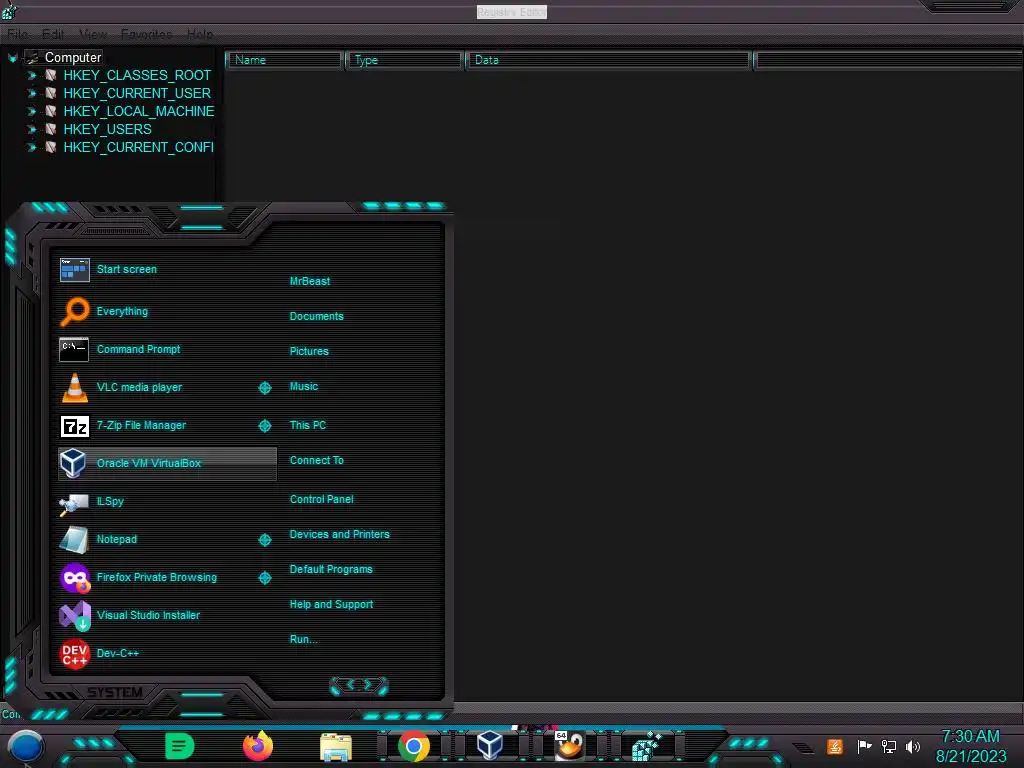
Task: Open the Favorites menu in Registry Editor
Action: point(146,34)
